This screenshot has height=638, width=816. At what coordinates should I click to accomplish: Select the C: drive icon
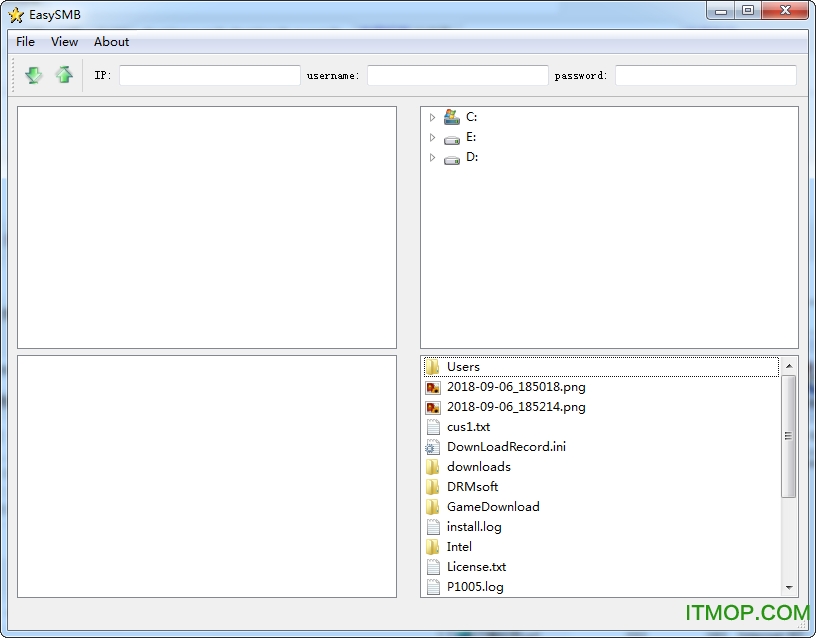452,117
